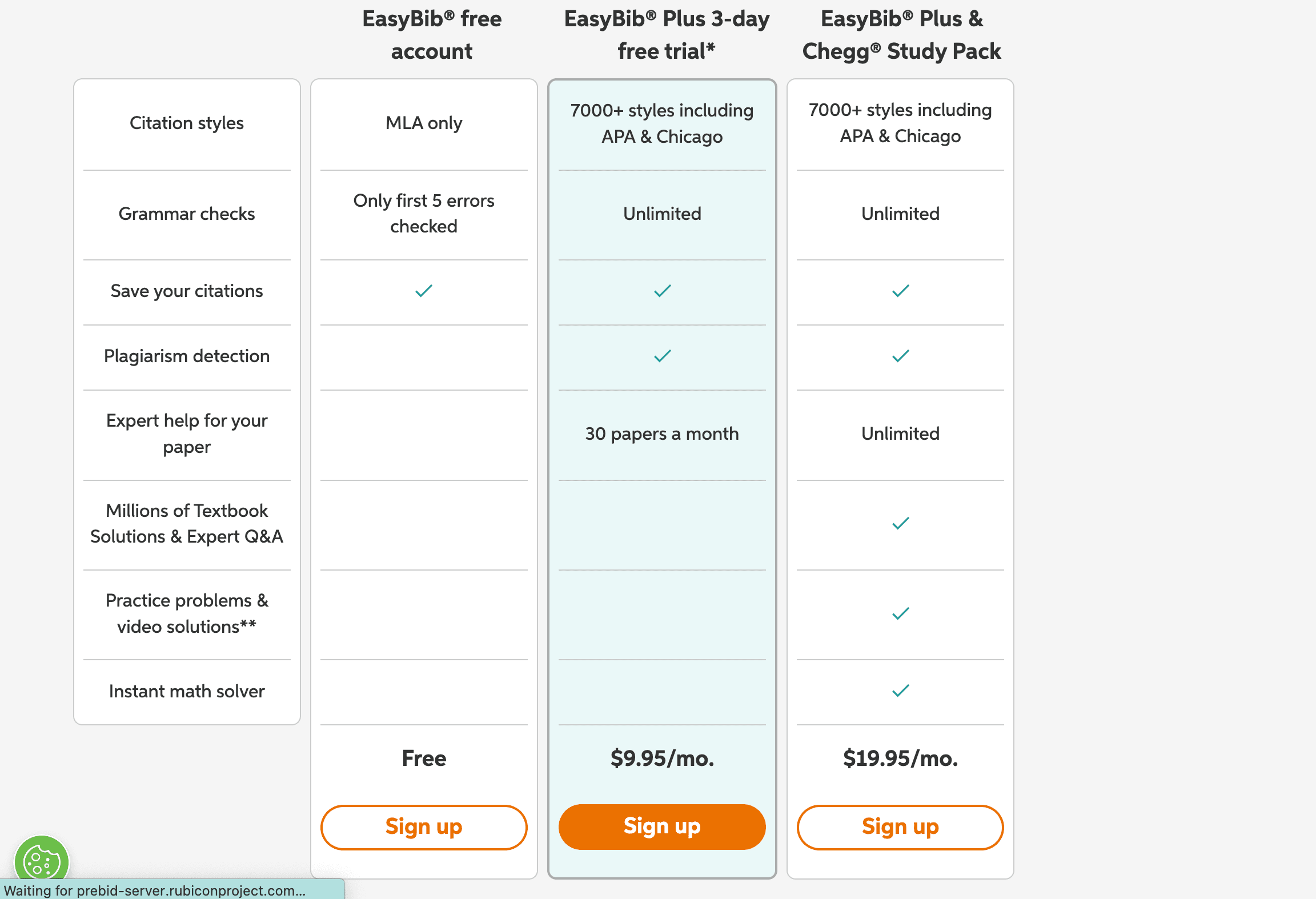The image size is (1316, 899).
Task: Click the Plagiarism detection feature label
Action: [x=187, y=356]
